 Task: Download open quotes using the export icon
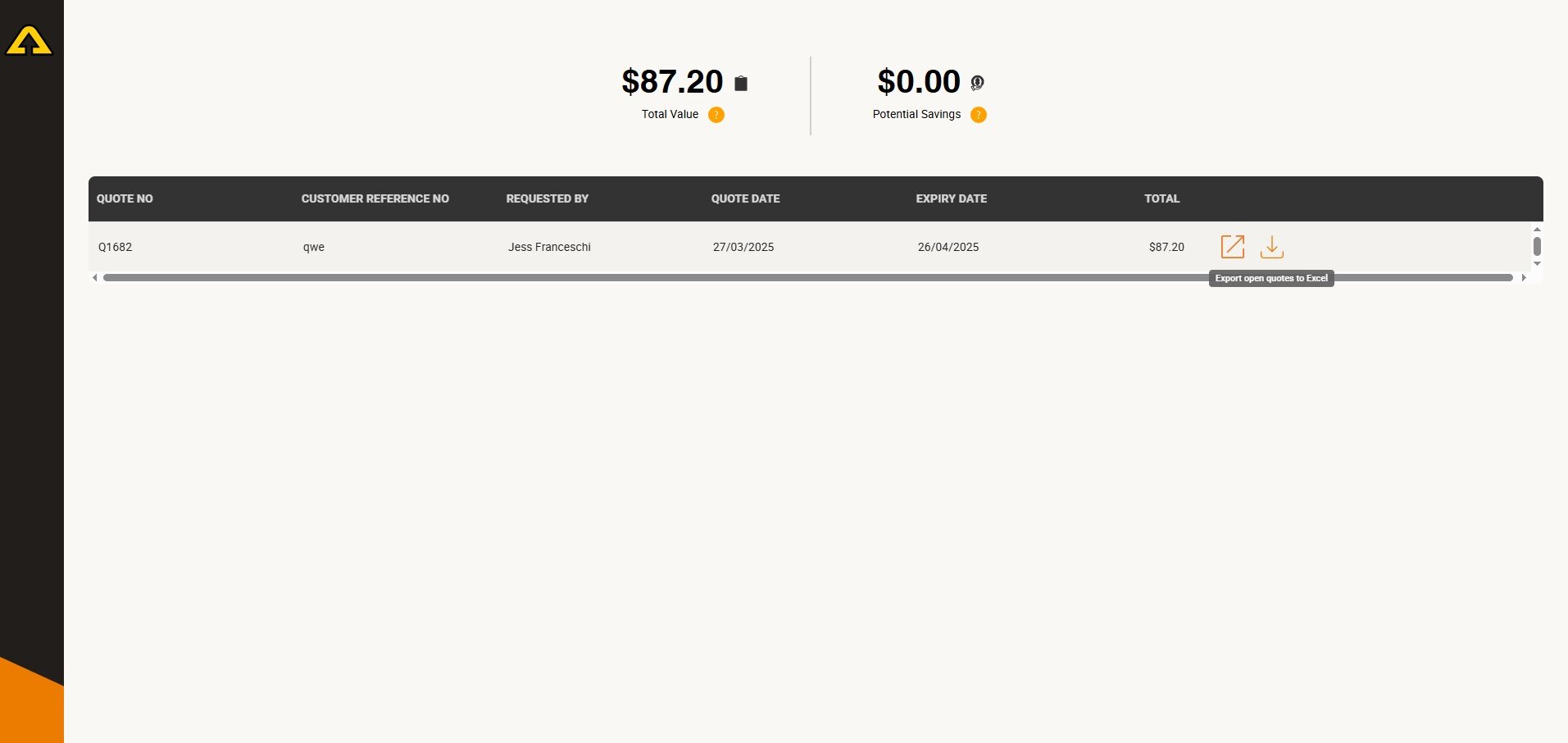click(x=1271, y=247)
